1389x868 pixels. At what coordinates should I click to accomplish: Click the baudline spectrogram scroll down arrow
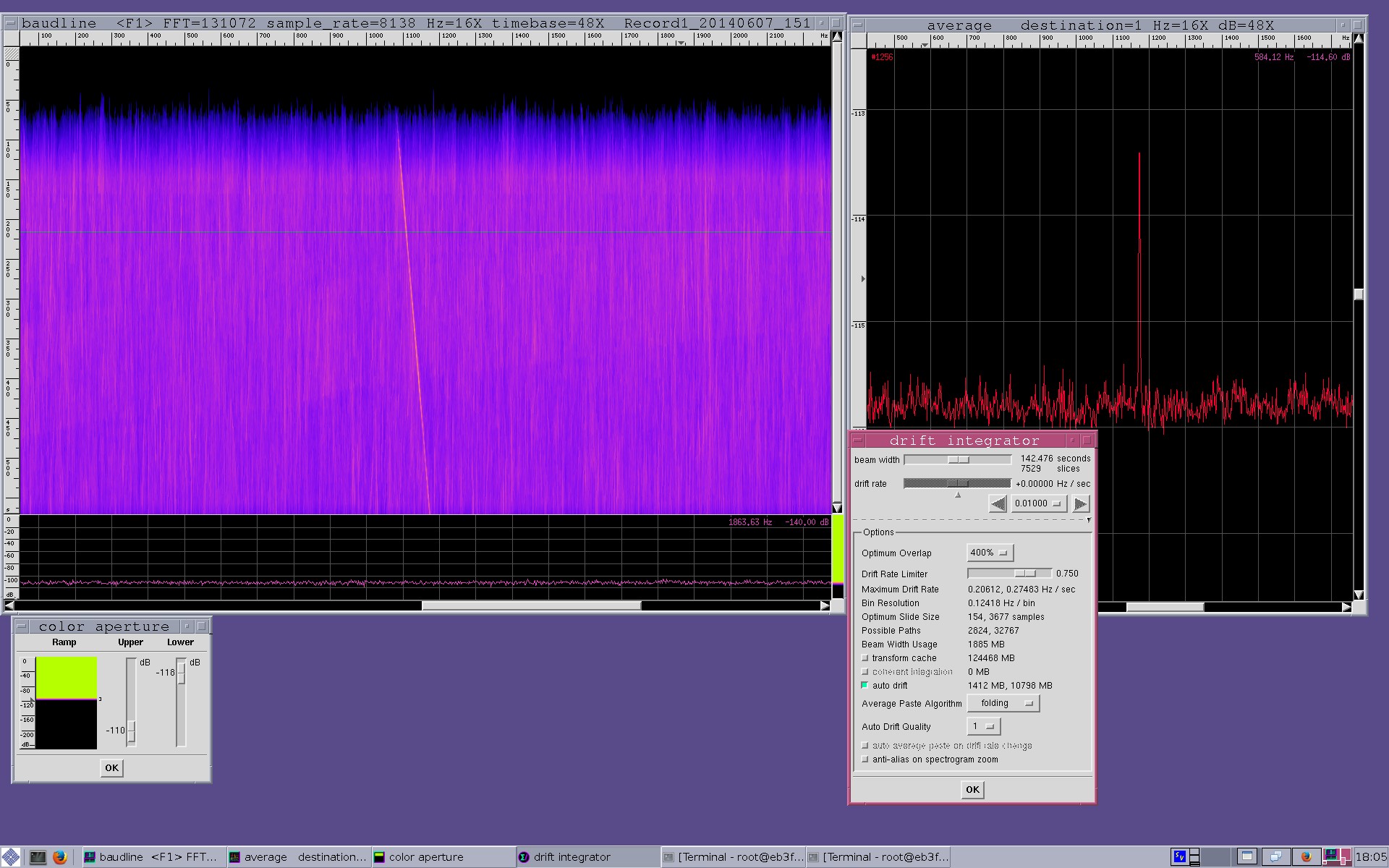[x=837, y=508]
